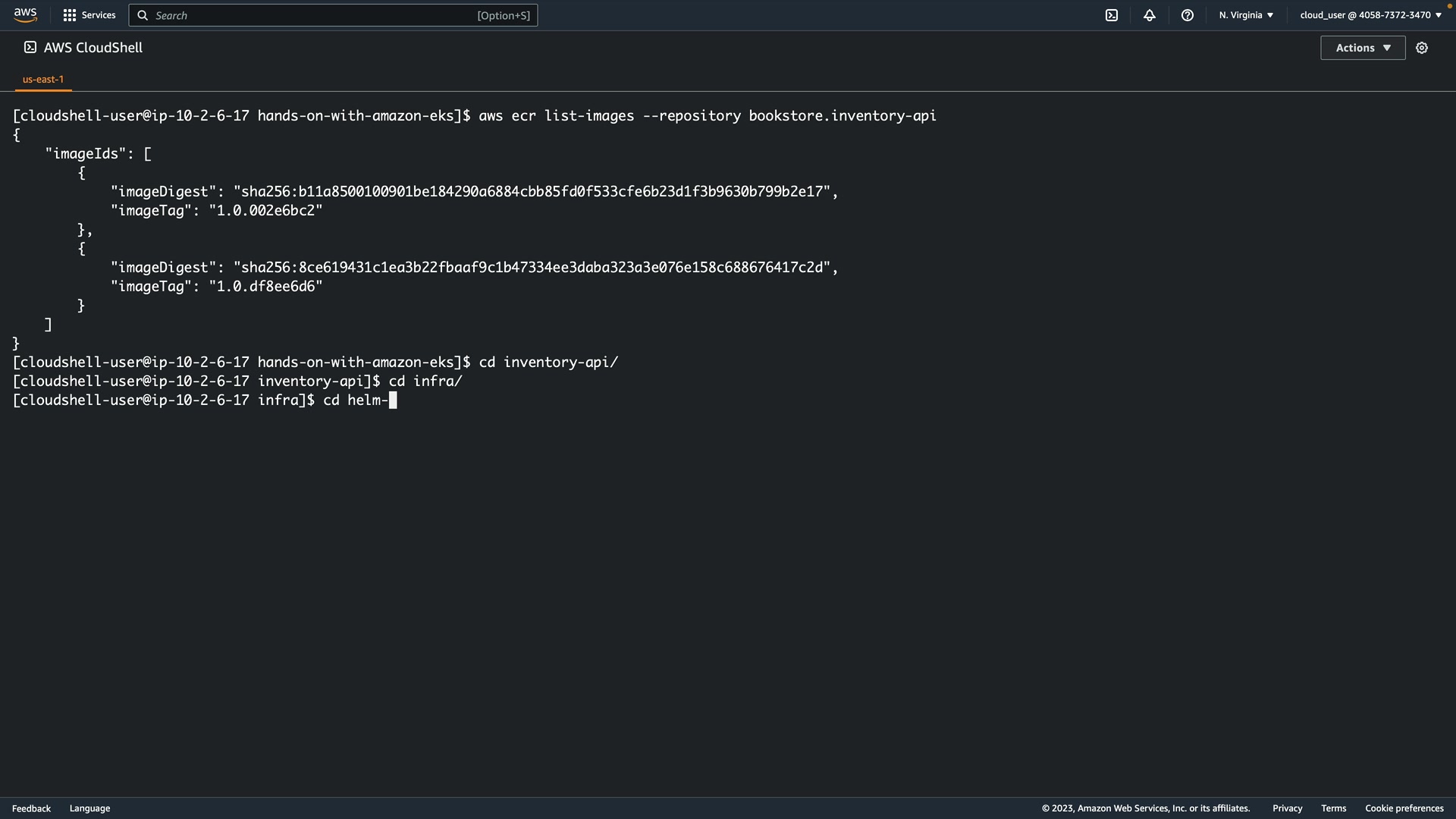This screenshot has width=1456, height=819.
Task: Open the Terms link
Action: click(1333, 808)
